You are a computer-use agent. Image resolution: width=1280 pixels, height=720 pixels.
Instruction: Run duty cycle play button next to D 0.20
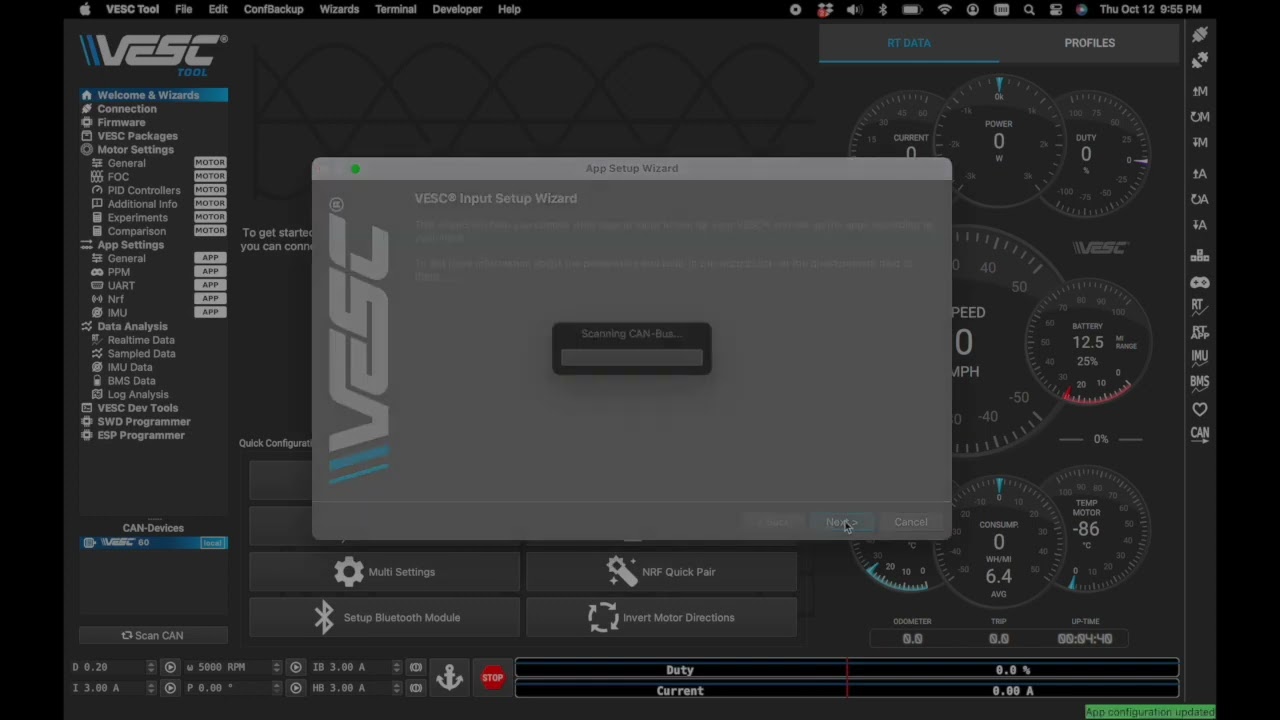point(170,667)
